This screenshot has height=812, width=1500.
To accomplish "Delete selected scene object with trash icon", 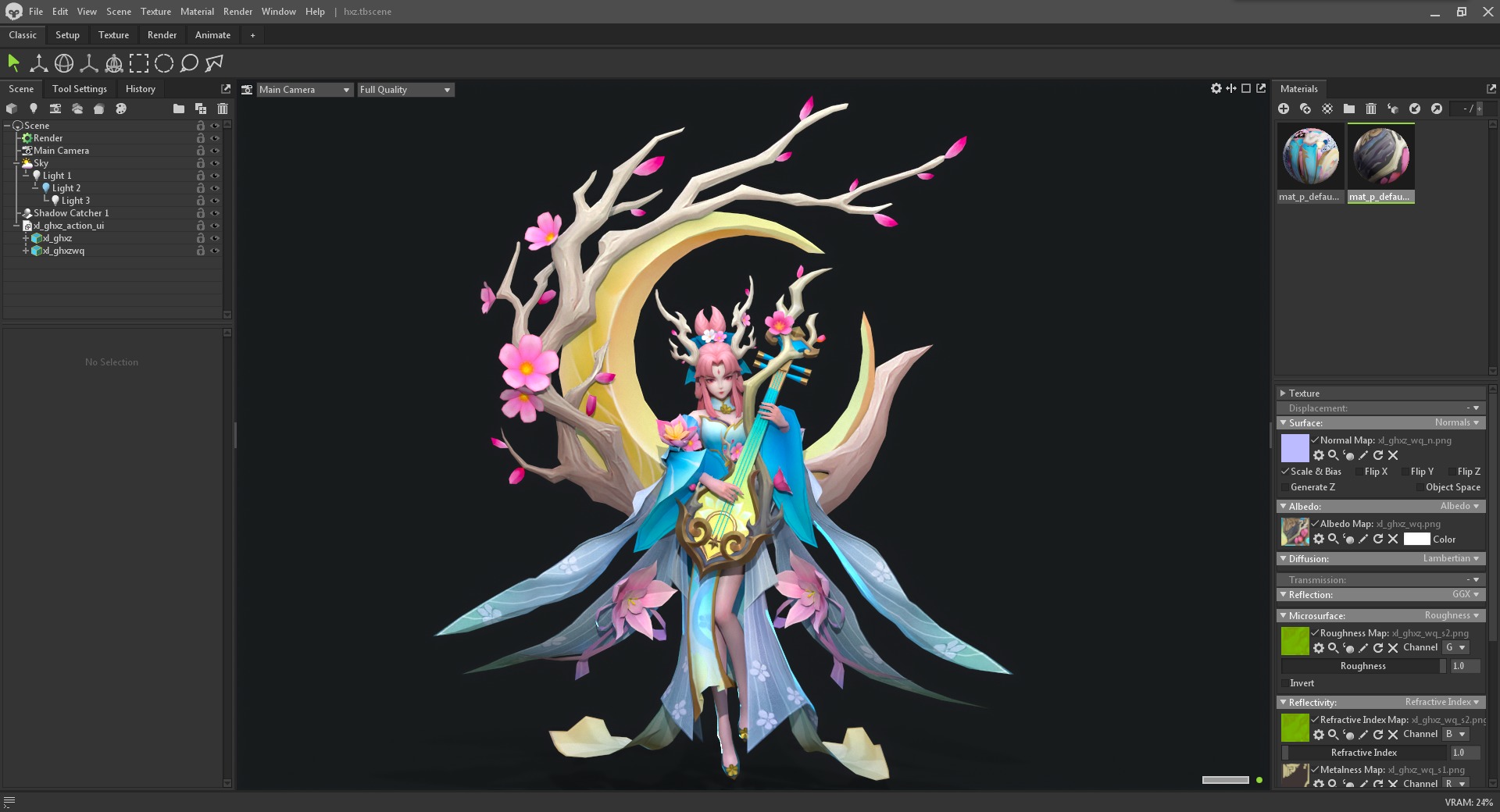I will coord(223,109).
